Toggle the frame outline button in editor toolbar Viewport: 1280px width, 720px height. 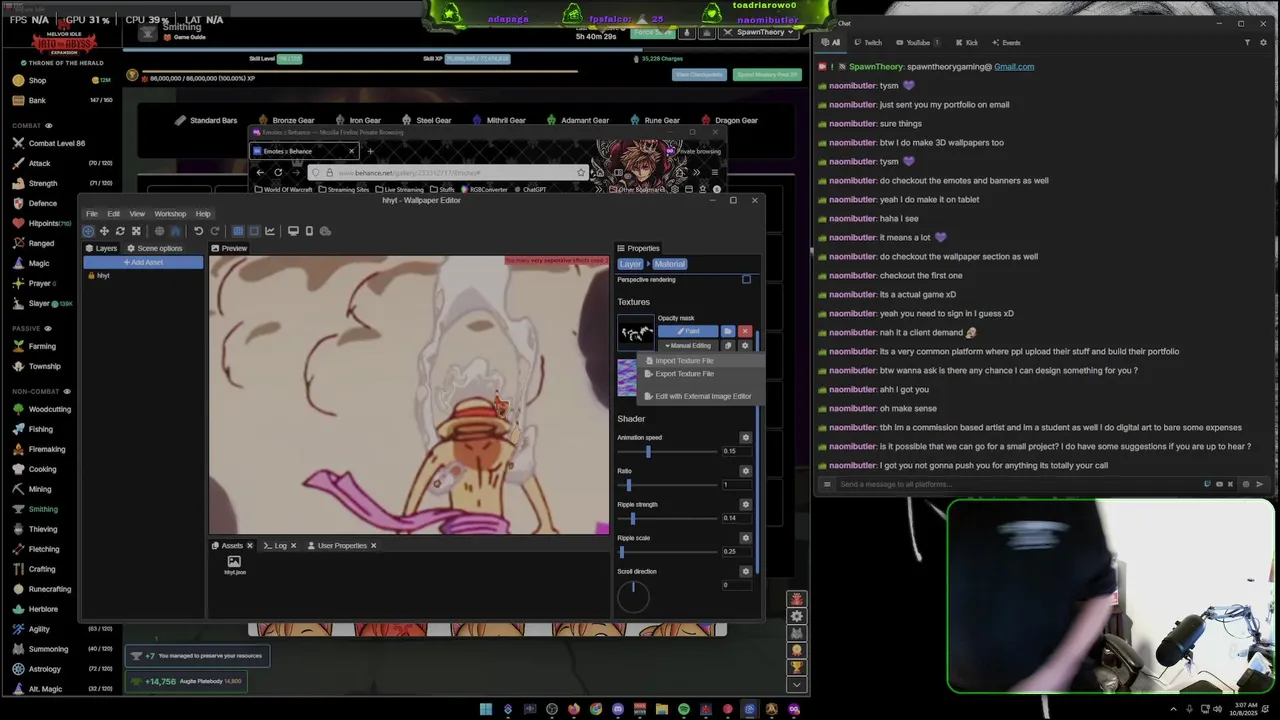click(254, 231)
